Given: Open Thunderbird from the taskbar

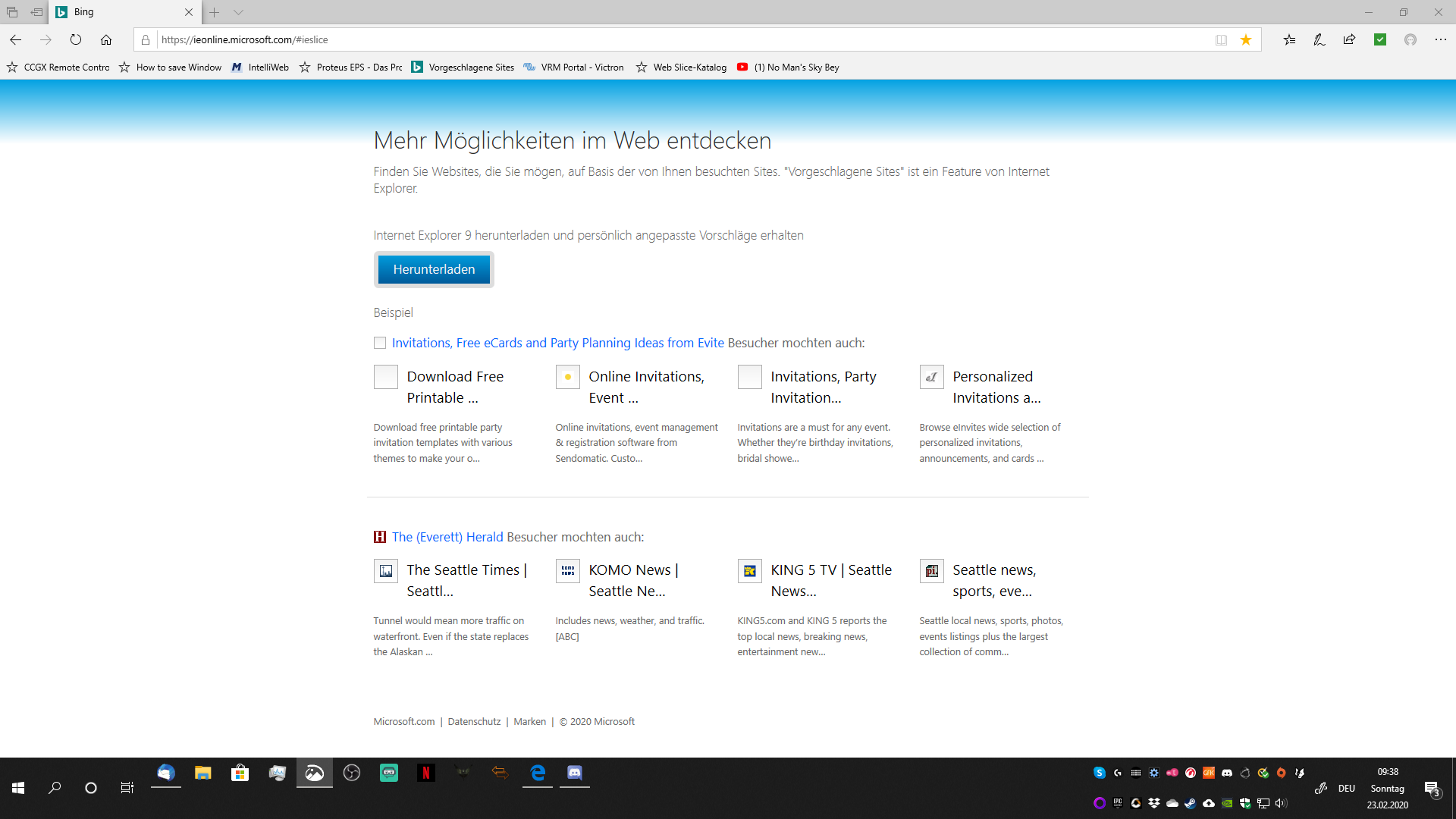Looking at the screenshot, I should [166, 773].
